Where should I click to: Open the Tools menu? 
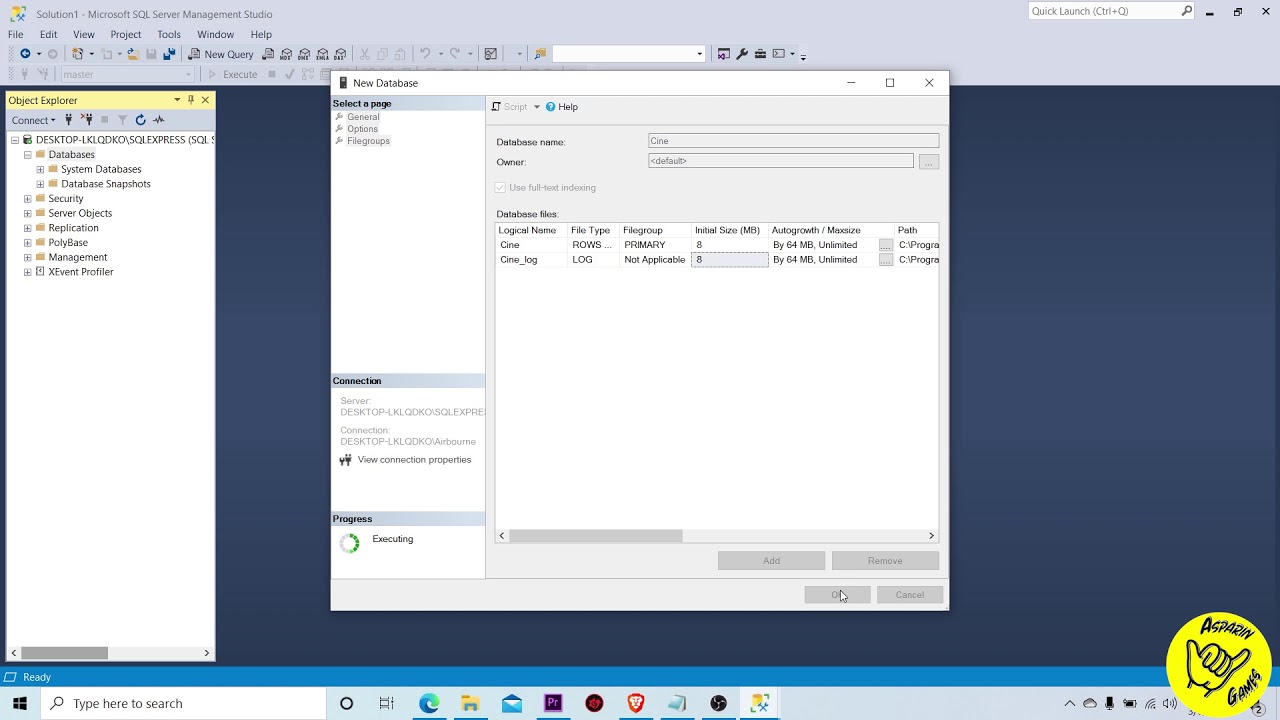coord(168,34)
